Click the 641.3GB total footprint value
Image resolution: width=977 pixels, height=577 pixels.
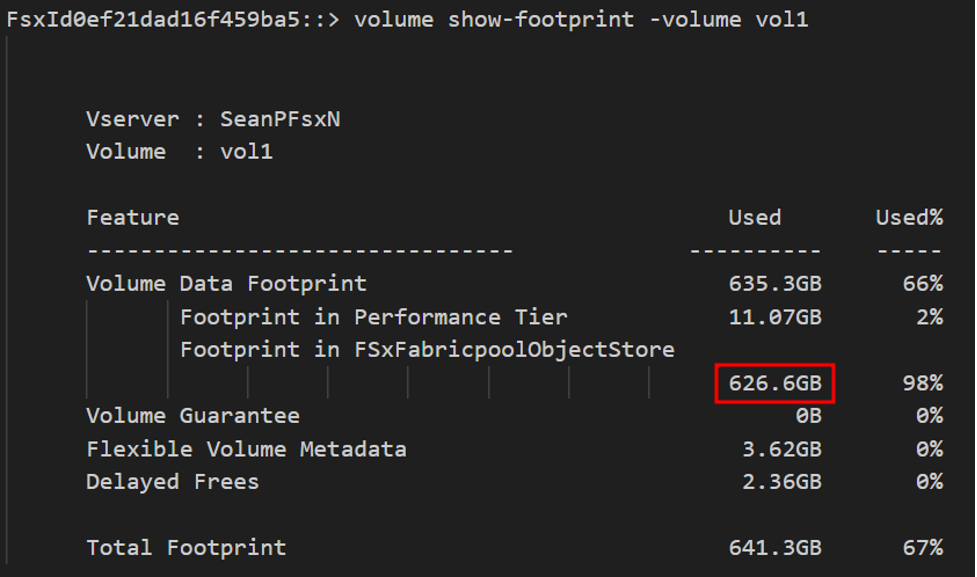point(775,548)
